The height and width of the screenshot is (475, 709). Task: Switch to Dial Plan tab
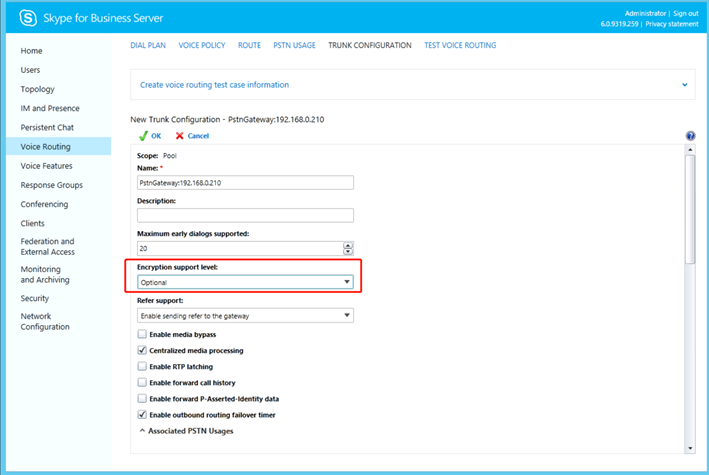pyautogui.click(x=148, y=45)
